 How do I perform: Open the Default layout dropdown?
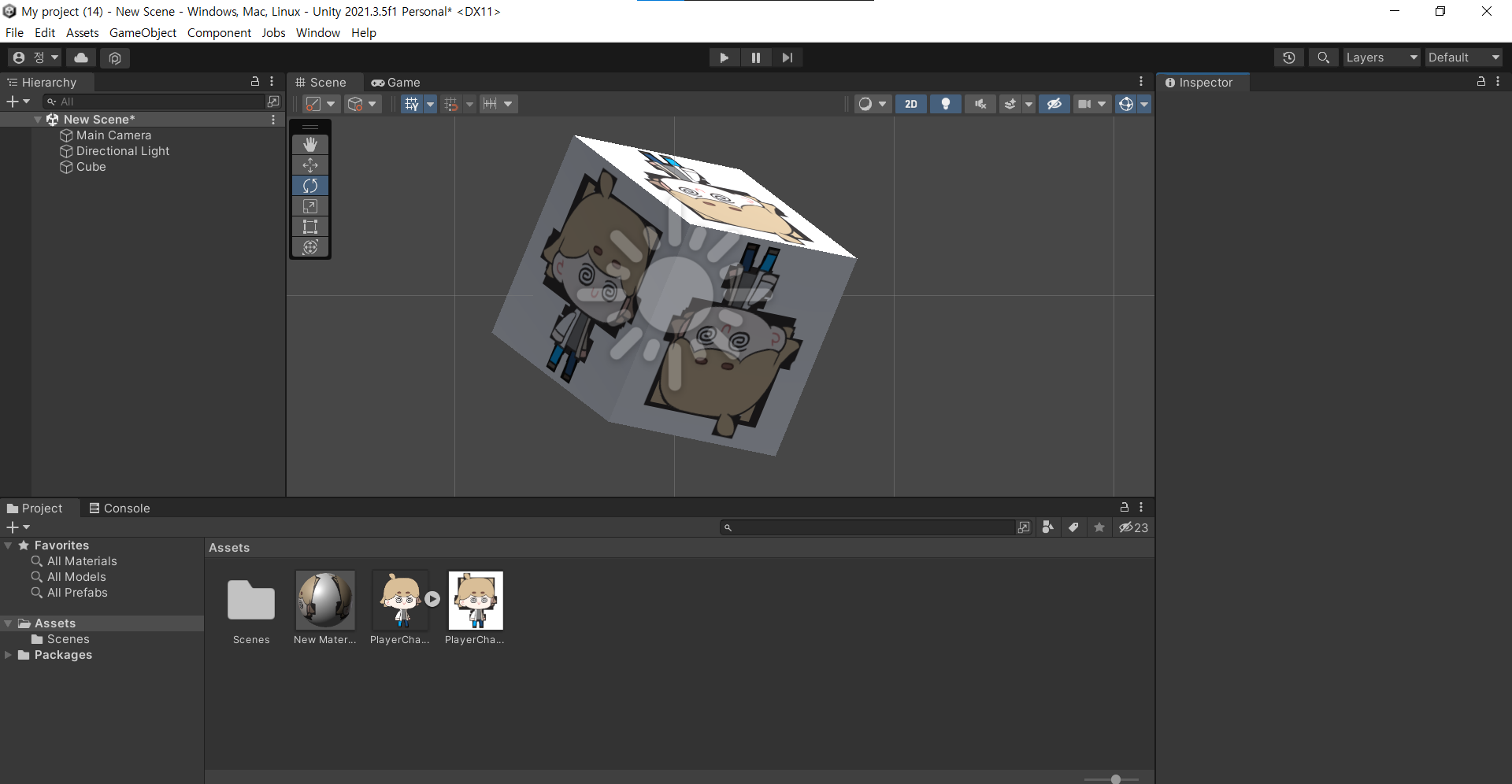[1464, 57]
